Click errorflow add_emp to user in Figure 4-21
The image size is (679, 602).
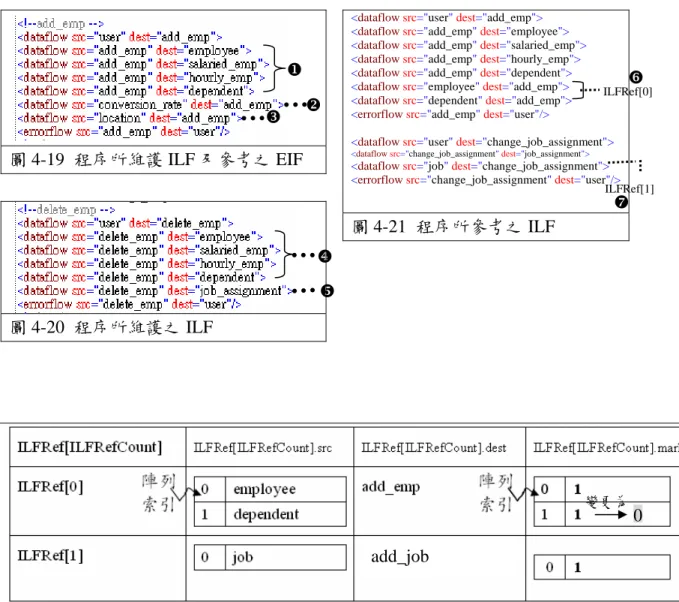click(450, 114)
